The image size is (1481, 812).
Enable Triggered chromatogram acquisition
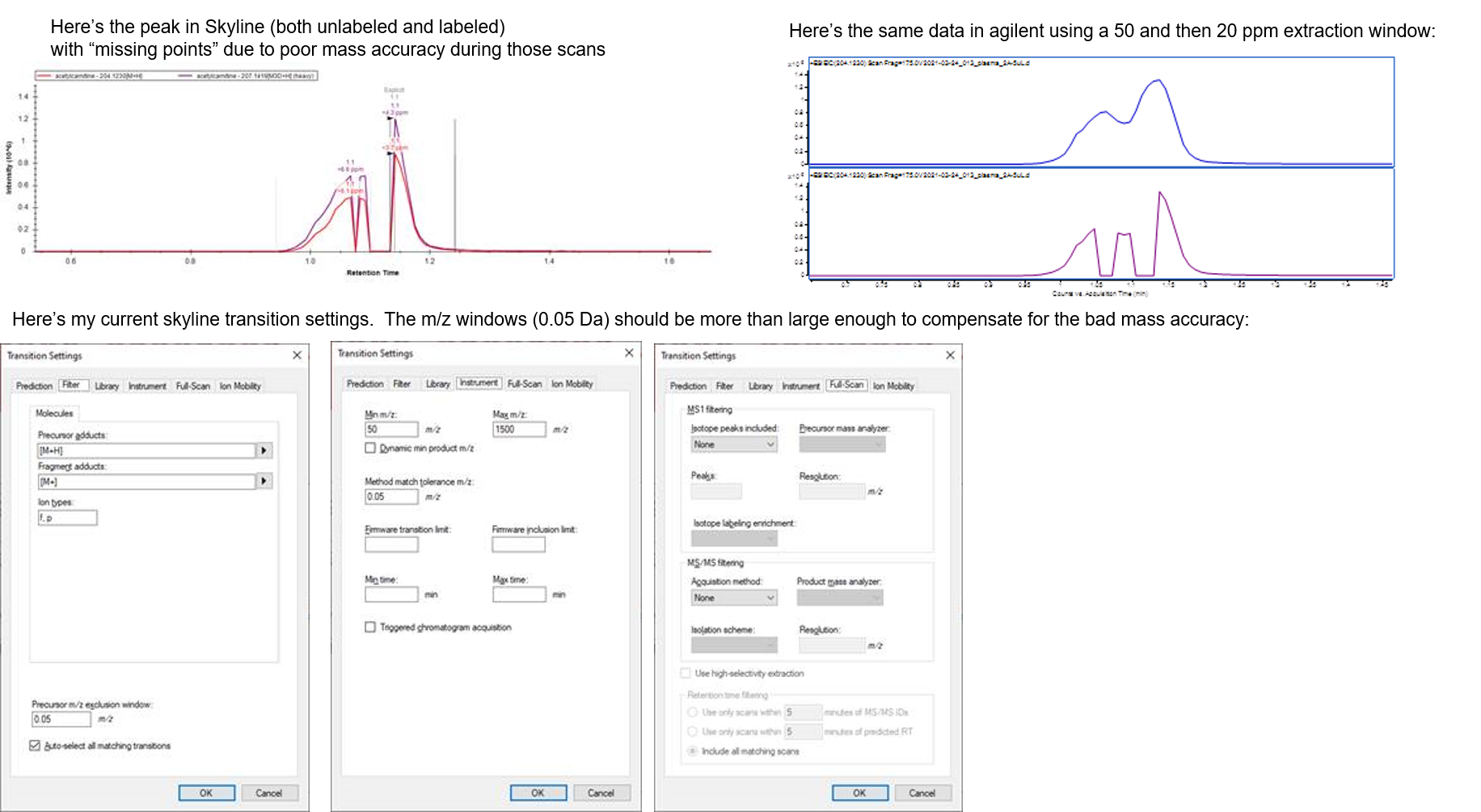[370, 627]
